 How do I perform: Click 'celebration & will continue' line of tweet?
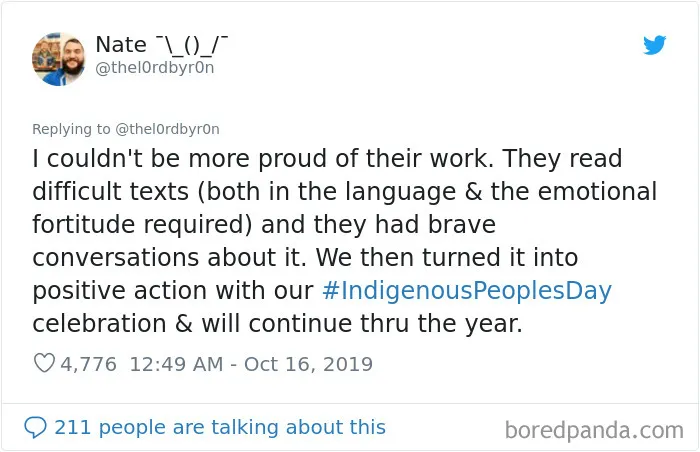click(x=193, y=324)
